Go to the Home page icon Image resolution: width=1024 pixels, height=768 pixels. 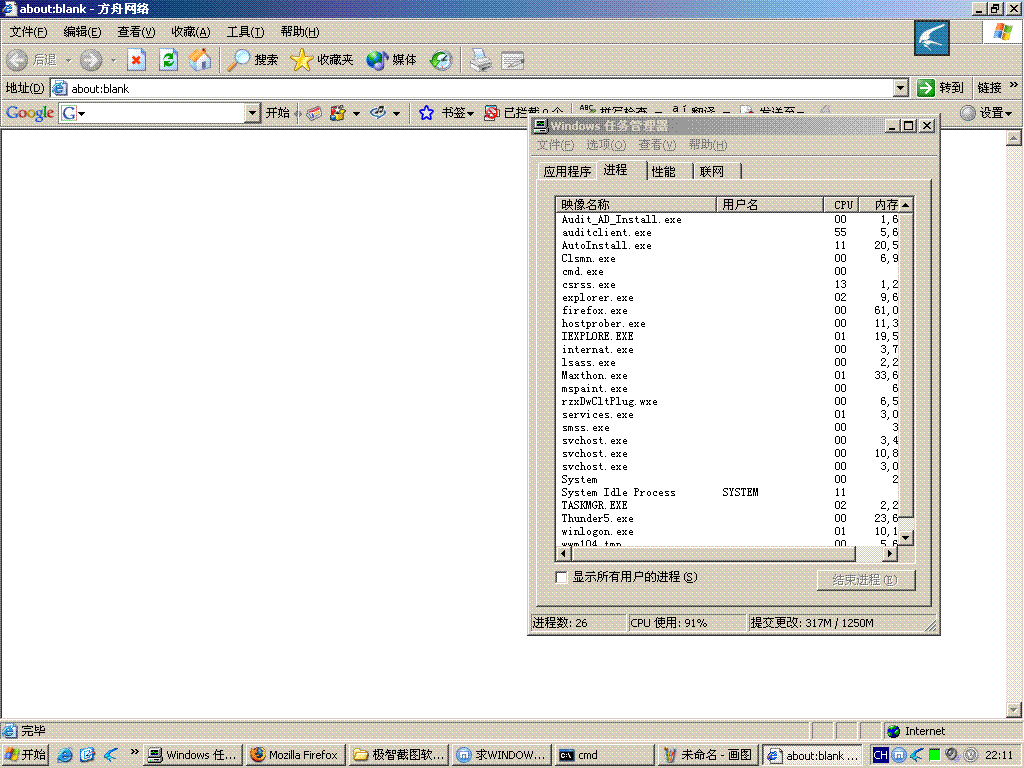point(201,60)
